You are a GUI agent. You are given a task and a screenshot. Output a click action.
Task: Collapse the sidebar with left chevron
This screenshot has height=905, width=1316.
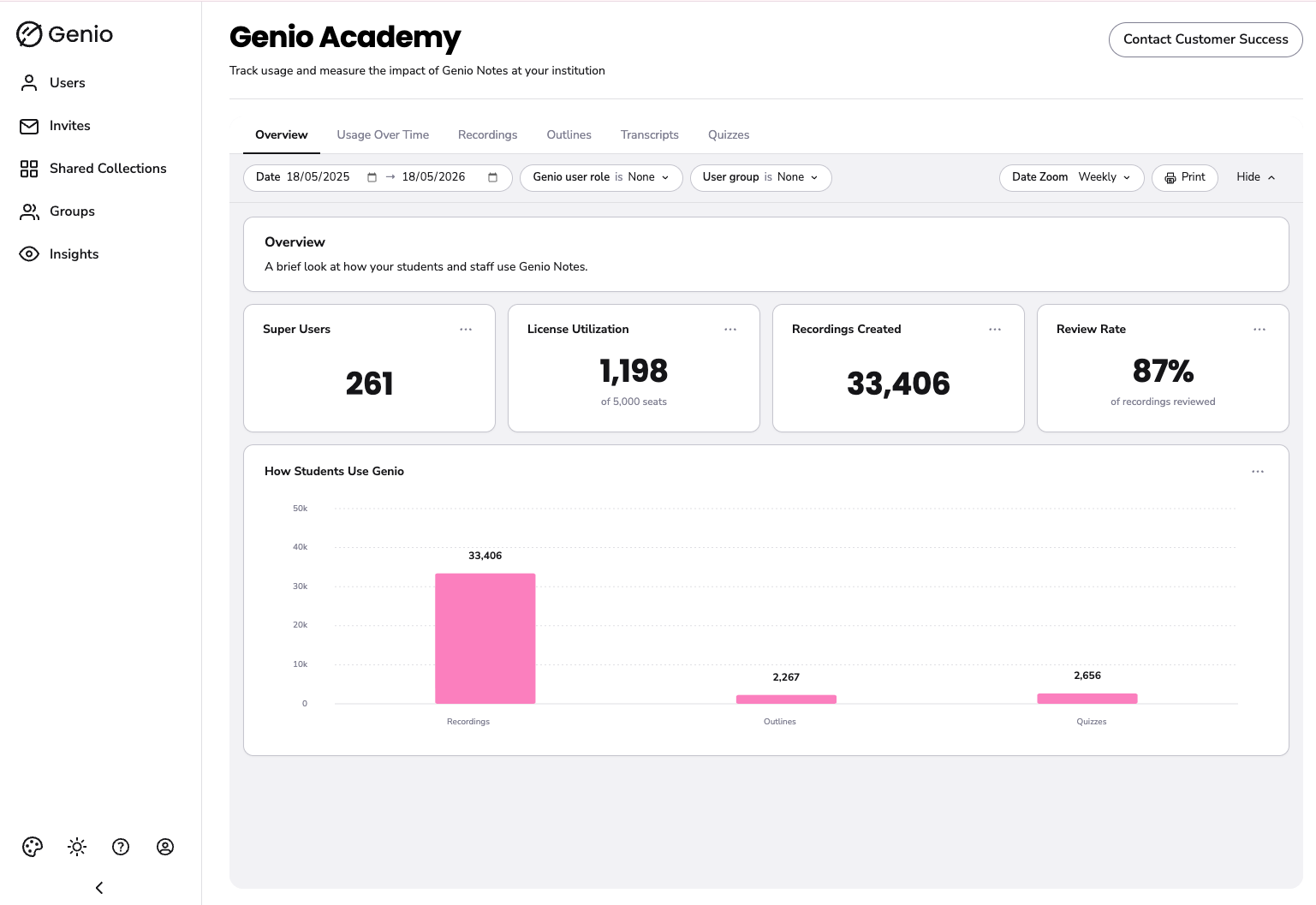(99, 888)
